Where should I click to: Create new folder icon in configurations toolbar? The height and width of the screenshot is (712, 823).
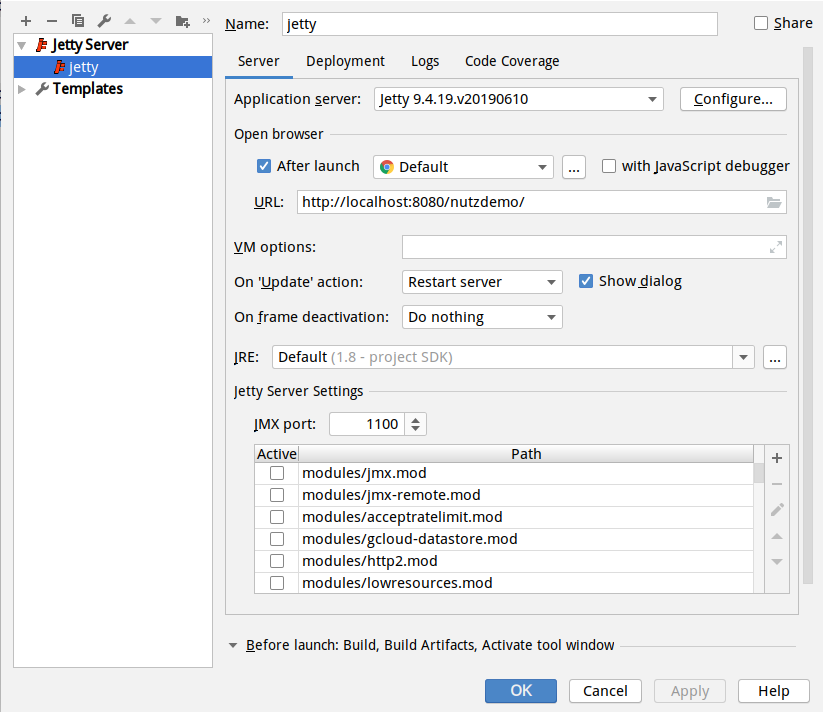pyautogui.click(x=182, y=21)
